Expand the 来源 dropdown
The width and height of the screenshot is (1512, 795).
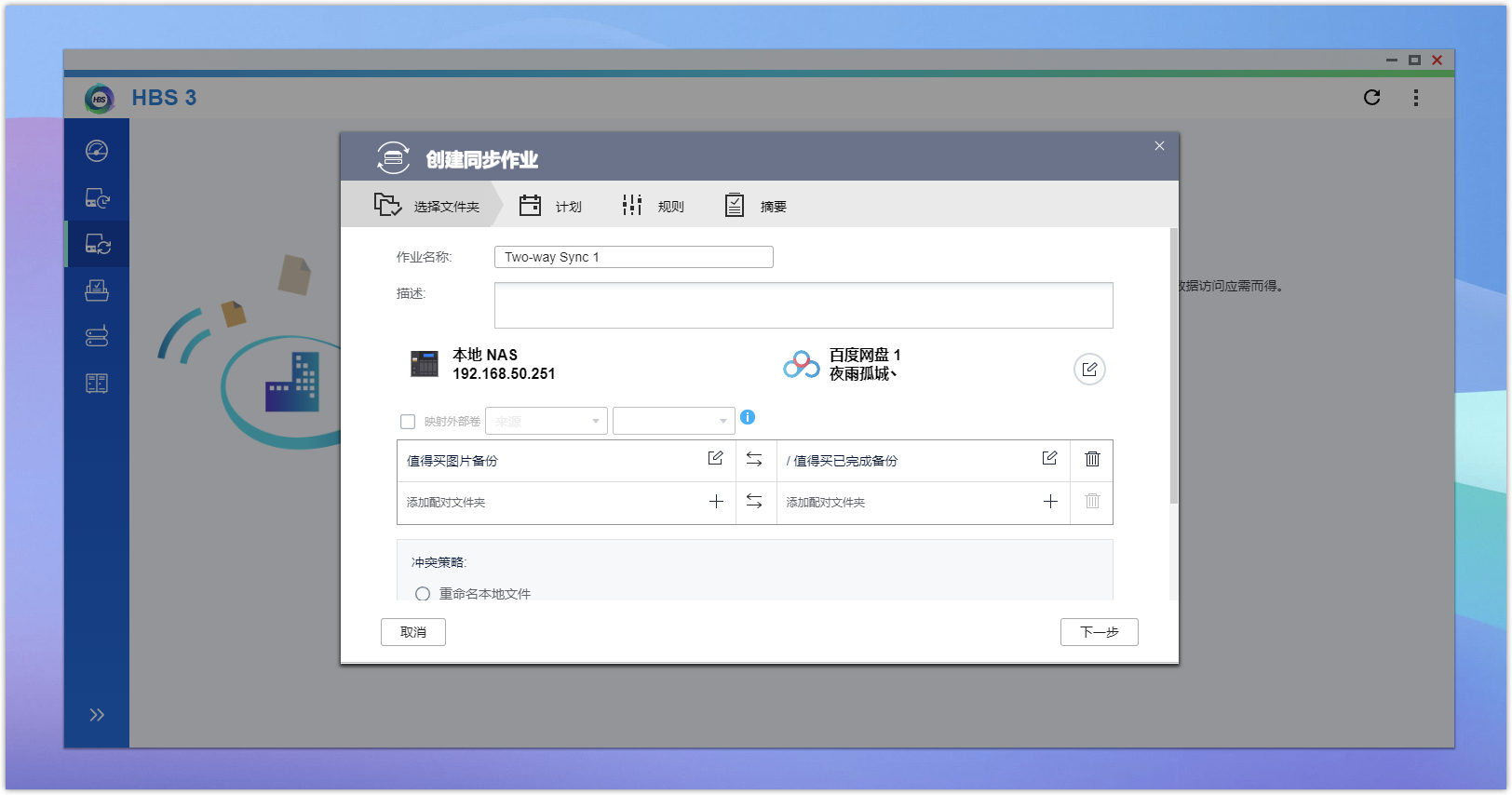pyautogui.click(x=547, y=422)
